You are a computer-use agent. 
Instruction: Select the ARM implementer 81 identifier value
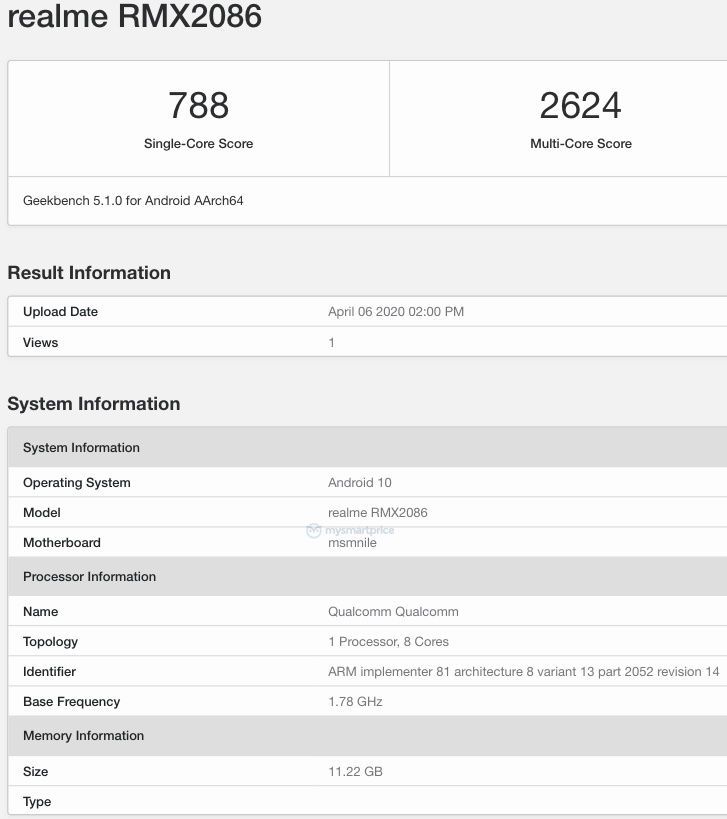[x=524, y=672]
